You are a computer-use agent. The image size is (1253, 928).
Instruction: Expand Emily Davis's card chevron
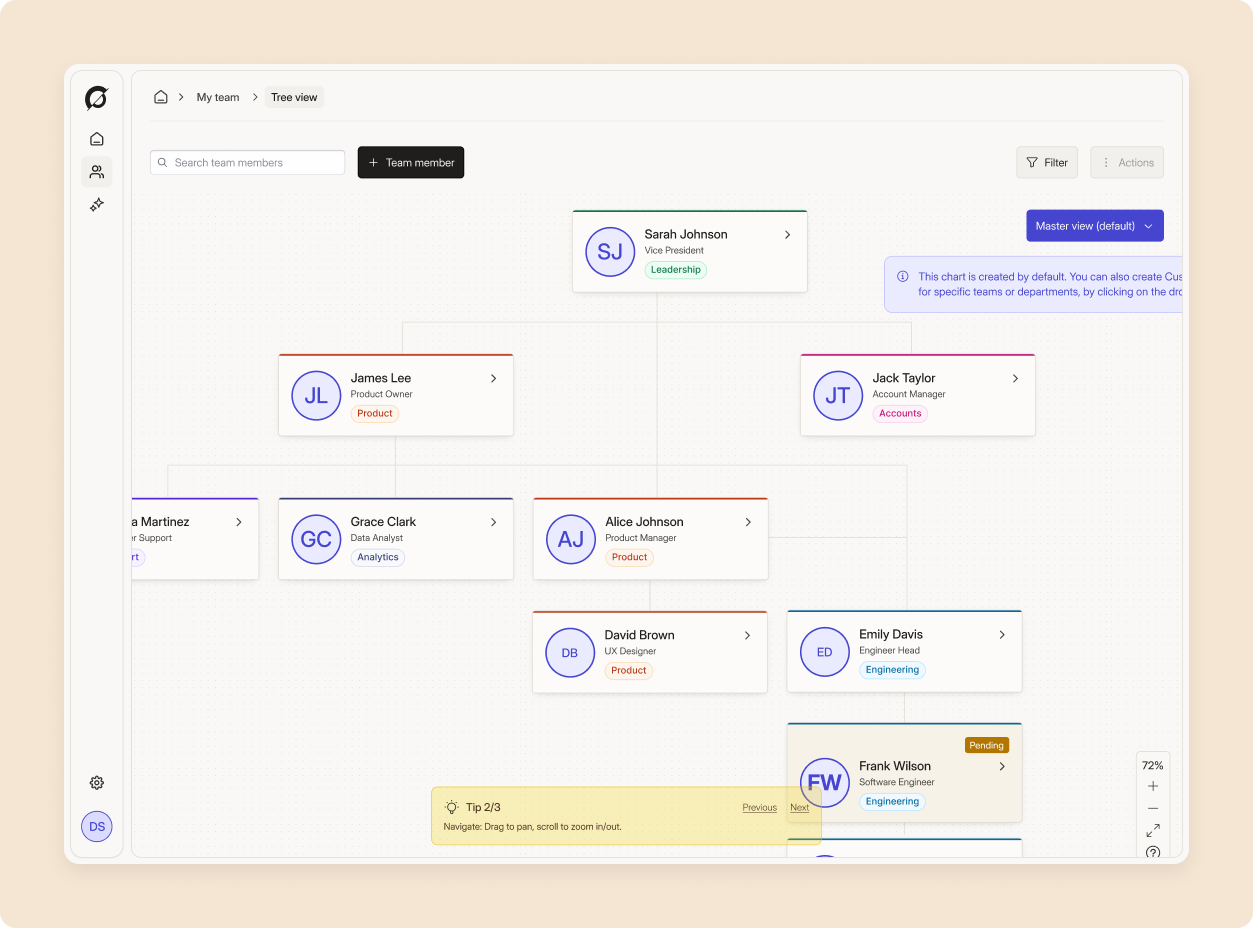1002,634
